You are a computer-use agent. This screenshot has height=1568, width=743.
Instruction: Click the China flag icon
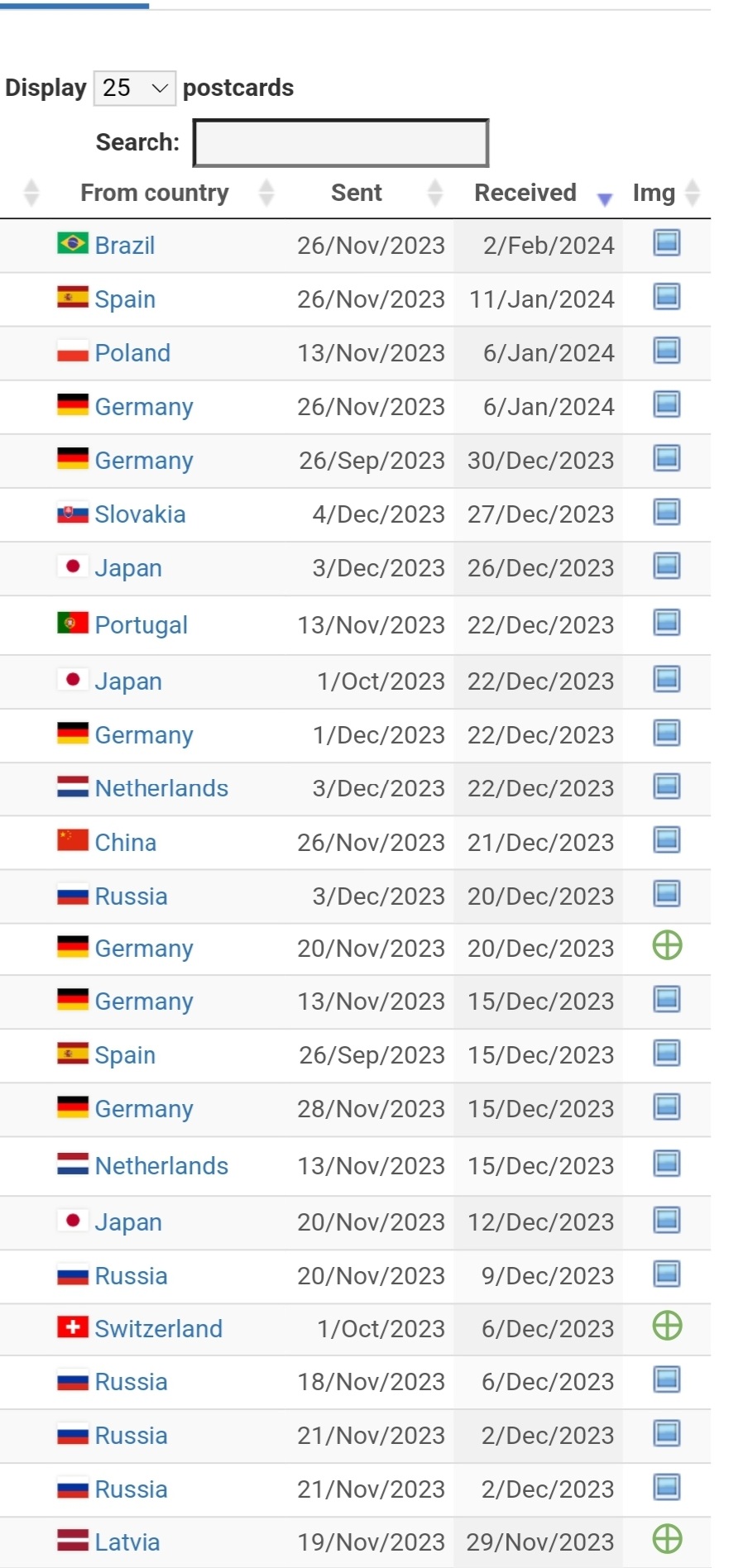pyautogui.click(x=73, y=840)
